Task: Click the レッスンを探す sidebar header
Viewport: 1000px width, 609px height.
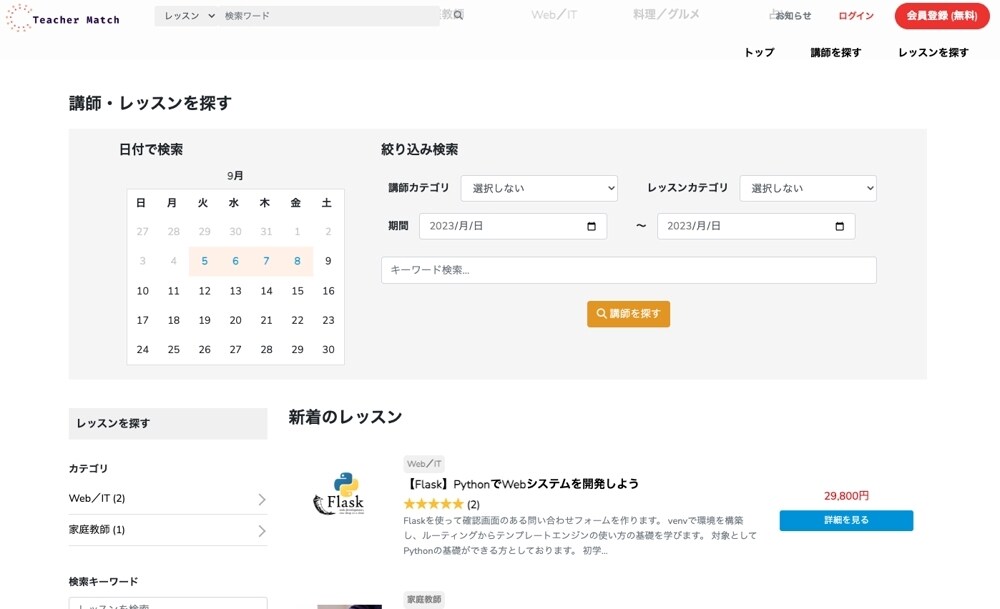Action: [x=168, y=423]
